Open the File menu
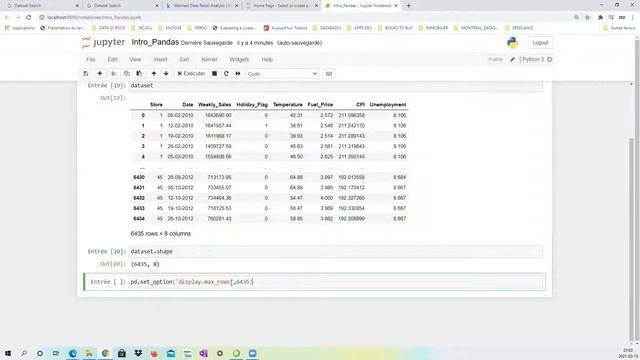The image size is (640, 360). [x=91, y=60]
